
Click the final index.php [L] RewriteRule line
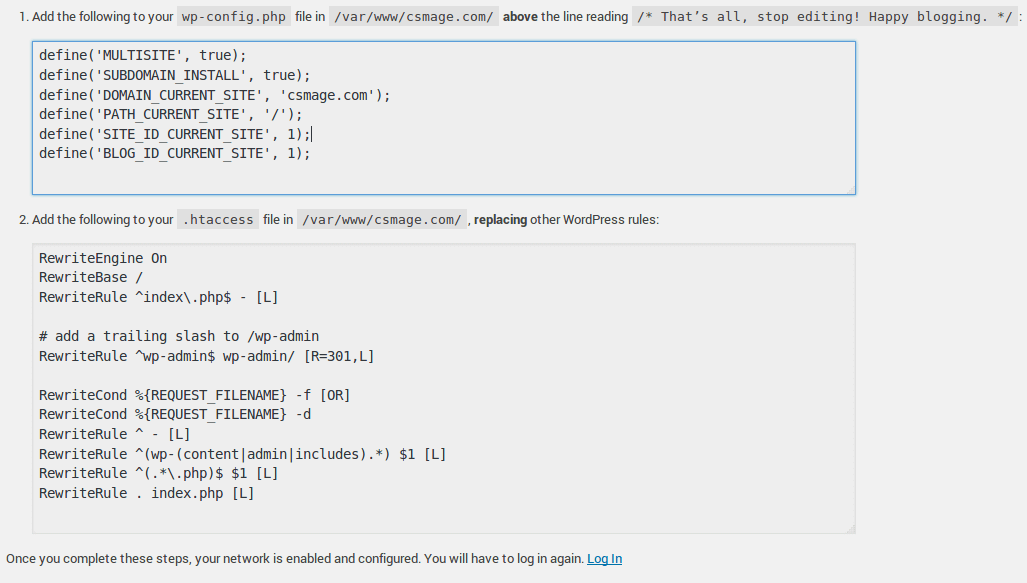point(146,493)
